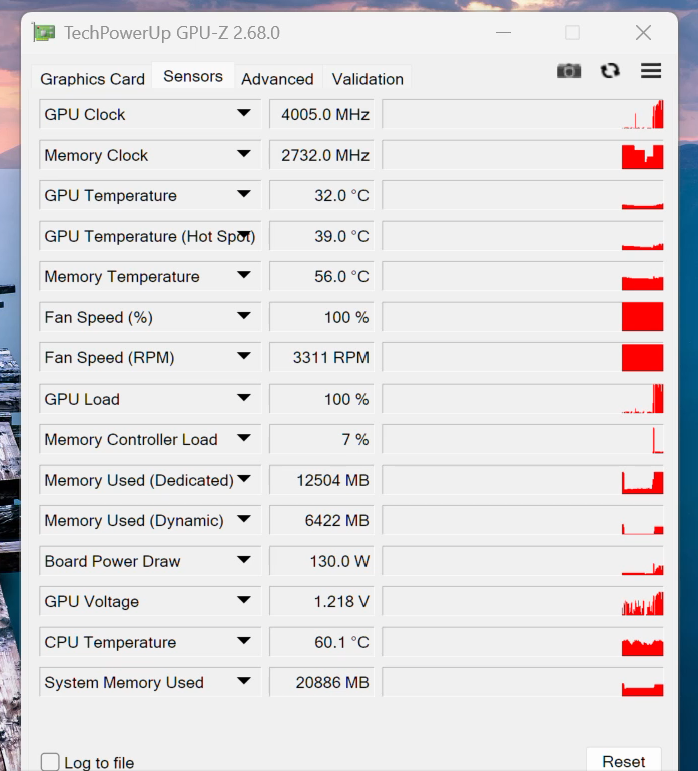Click the refresh sensors icon
The height and width of the screenshot is (771, 698).
coord(610,71)
